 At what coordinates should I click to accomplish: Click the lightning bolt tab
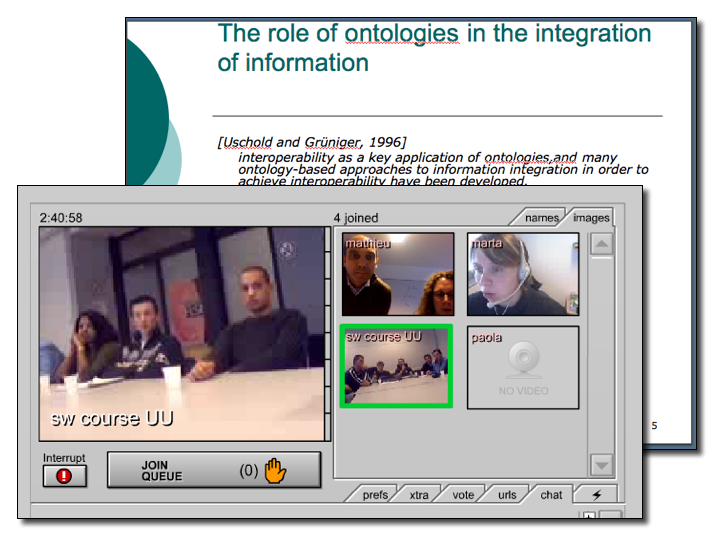[x=597, y=495]
